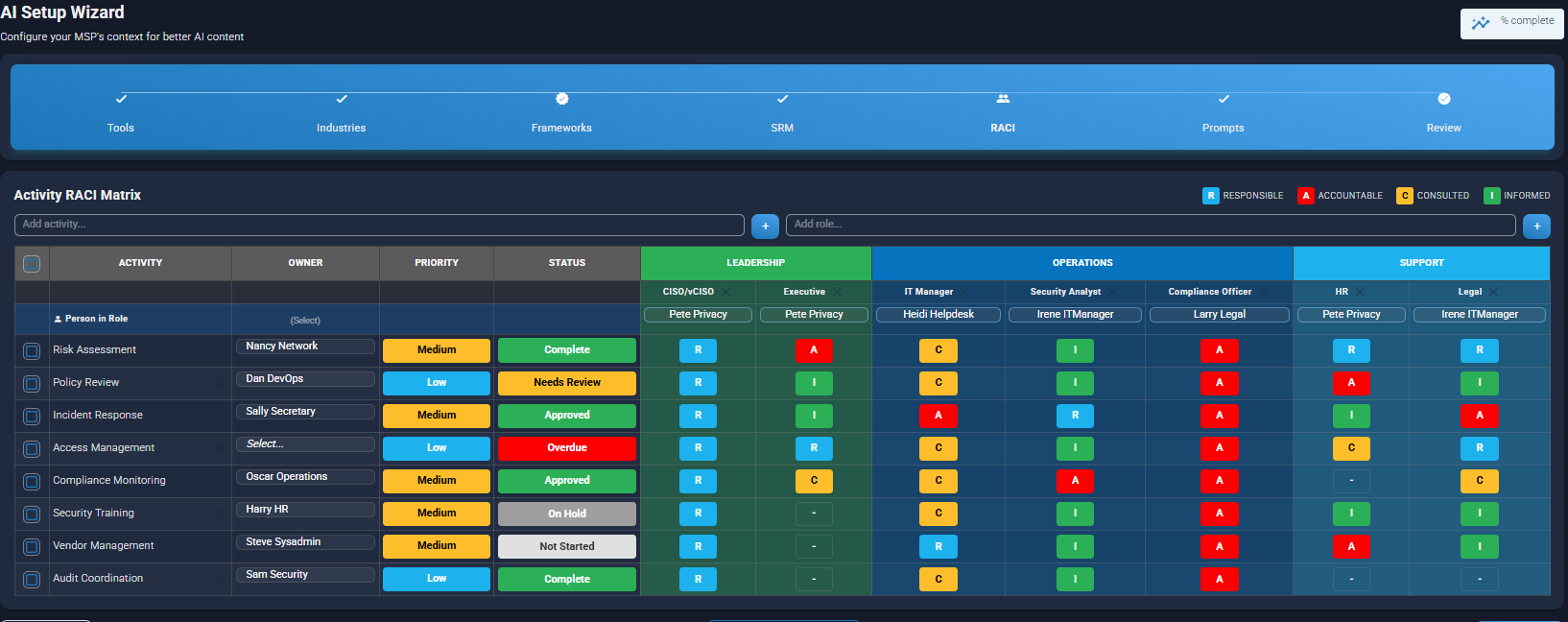Focus the Add activity input field
The image size is (1568, 622).
click(x=379, y=225)
